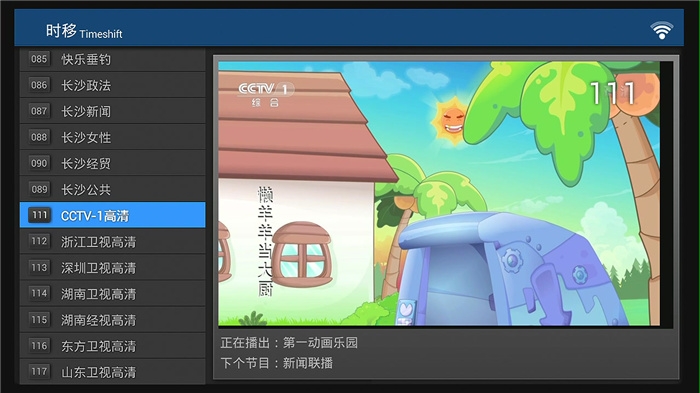Select channel 113 深圳卫视高清
The height and width of the screenshot is (393, 700).
click(112, 268)
